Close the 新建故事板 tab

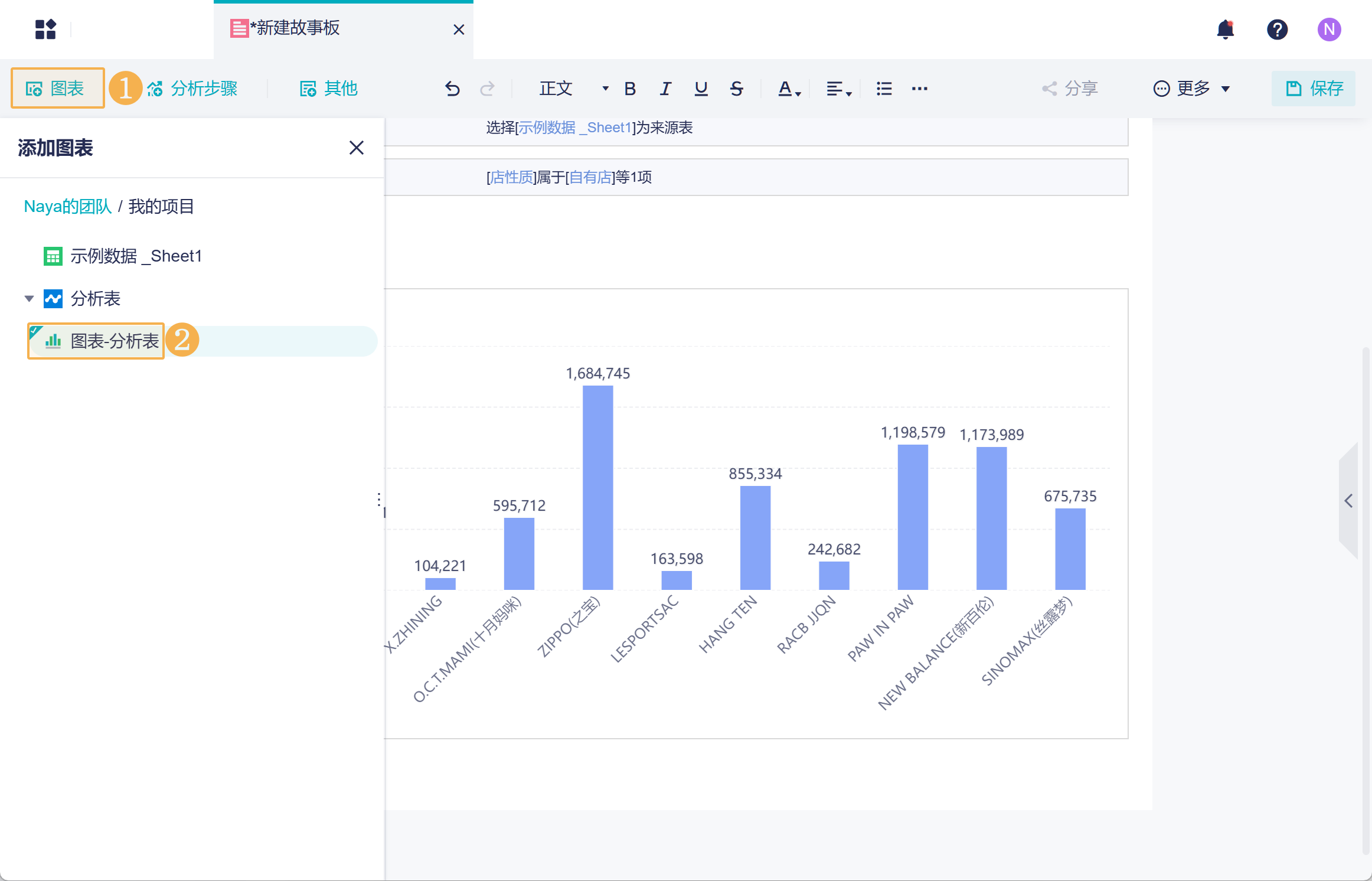click(459, 30)
